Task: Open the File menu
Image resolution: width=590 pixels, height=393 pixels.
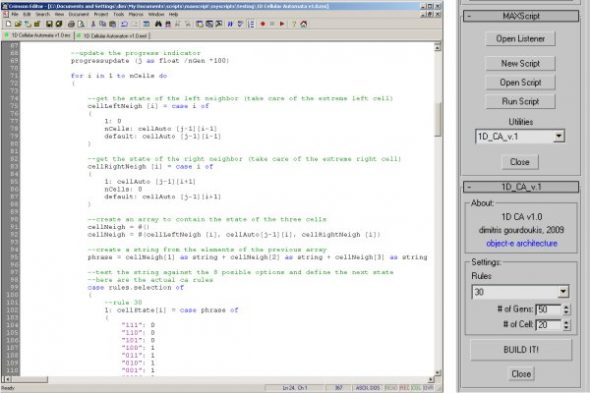Action: point(15,14)
